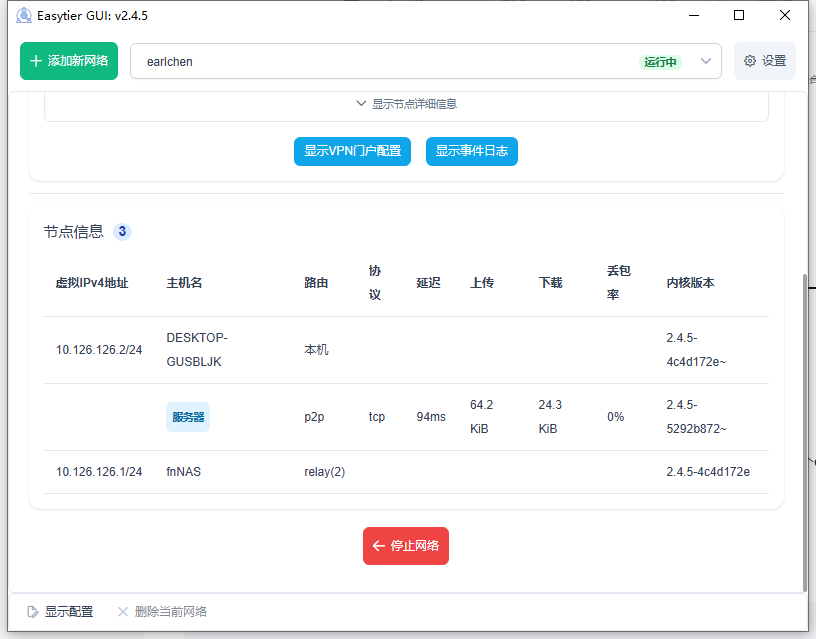Click 删除当前网络 link
The width and height of the screenshot is (816, 639).
click(162, 611)
